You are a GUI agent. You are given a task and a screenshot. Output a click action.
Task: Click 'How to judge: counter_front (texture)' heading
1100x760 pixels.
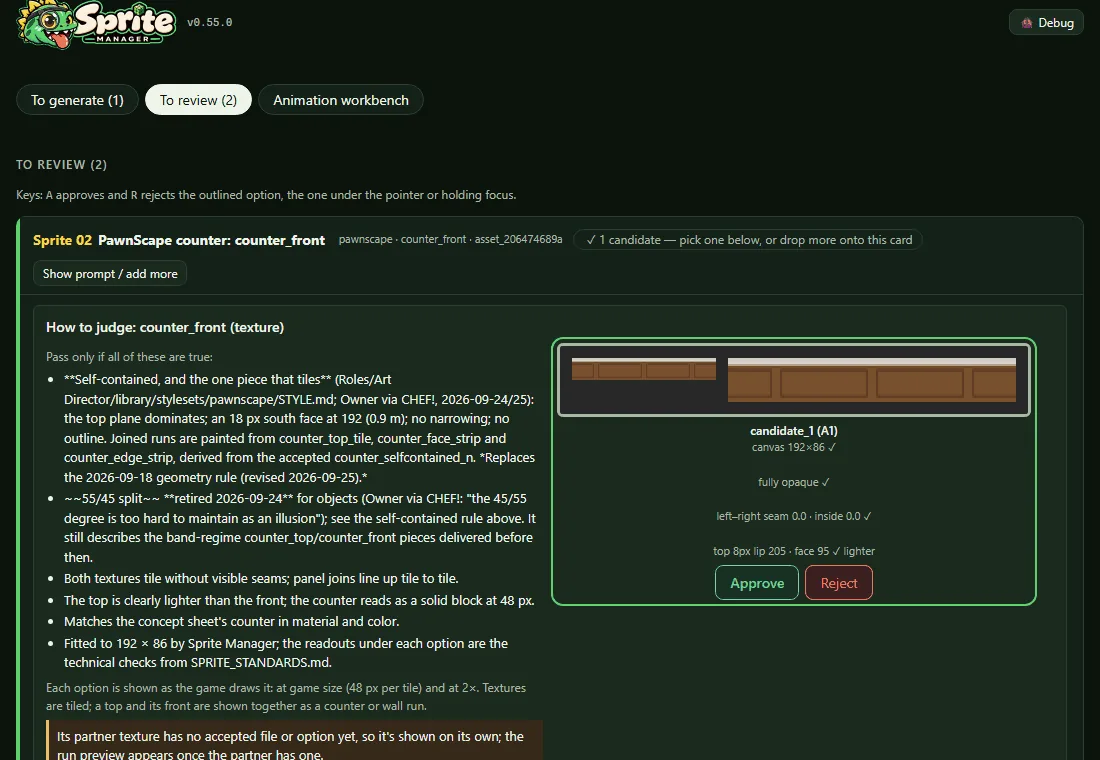(165, 327)
